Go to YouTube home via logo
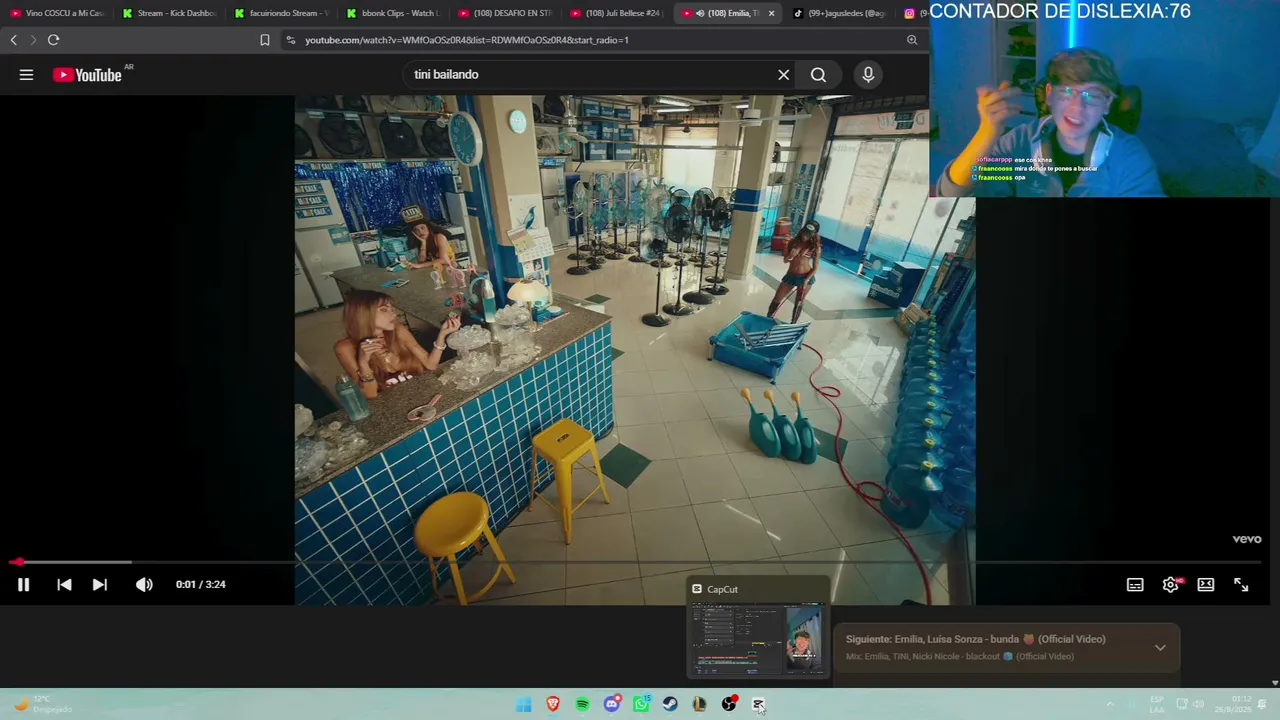Viewport: 1280px width, 720px height. [x=87, y=75]
